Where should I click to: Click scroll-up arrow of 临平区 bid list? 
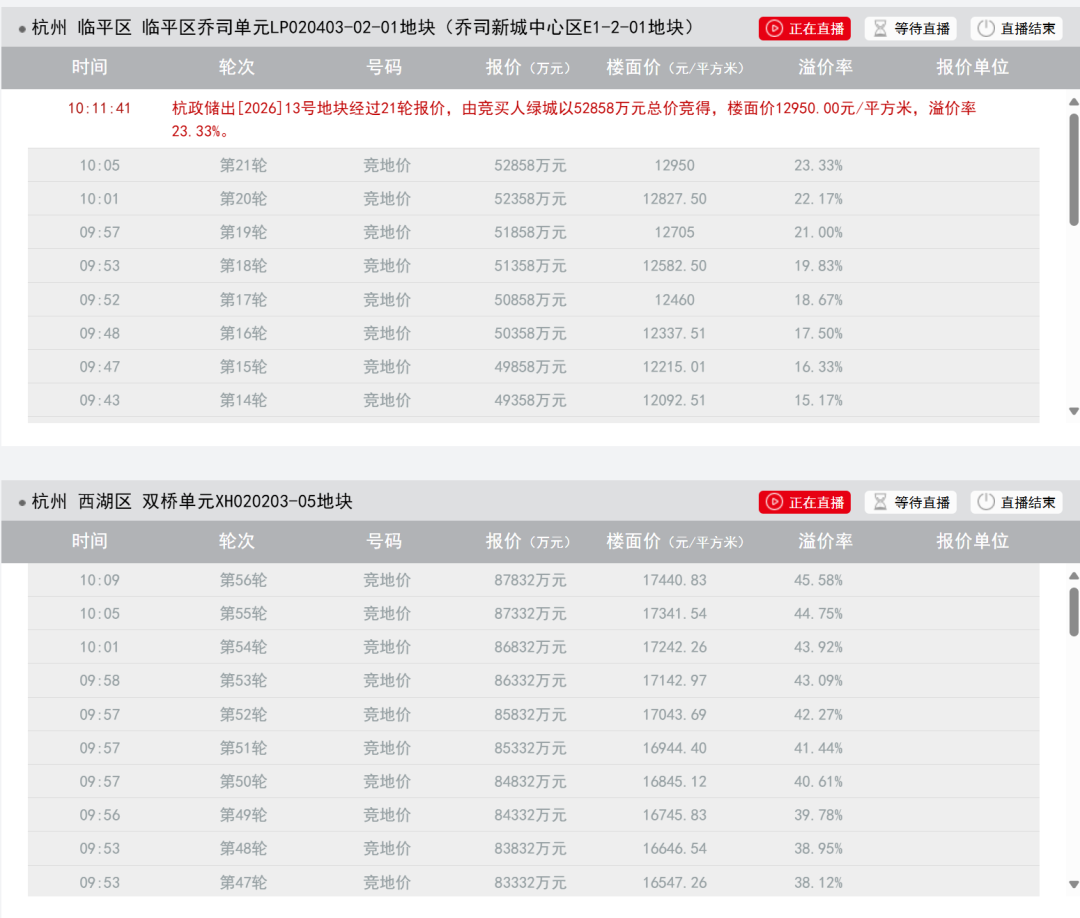(1073, 102)
